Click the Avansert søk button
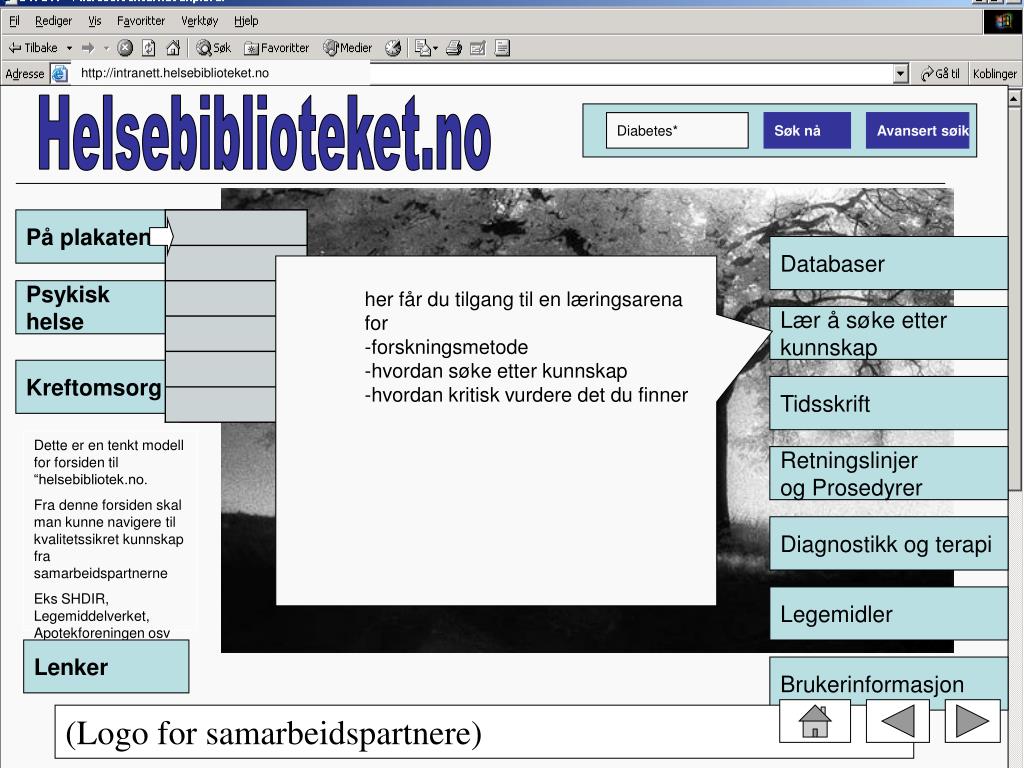 click(x=918, y=131)
